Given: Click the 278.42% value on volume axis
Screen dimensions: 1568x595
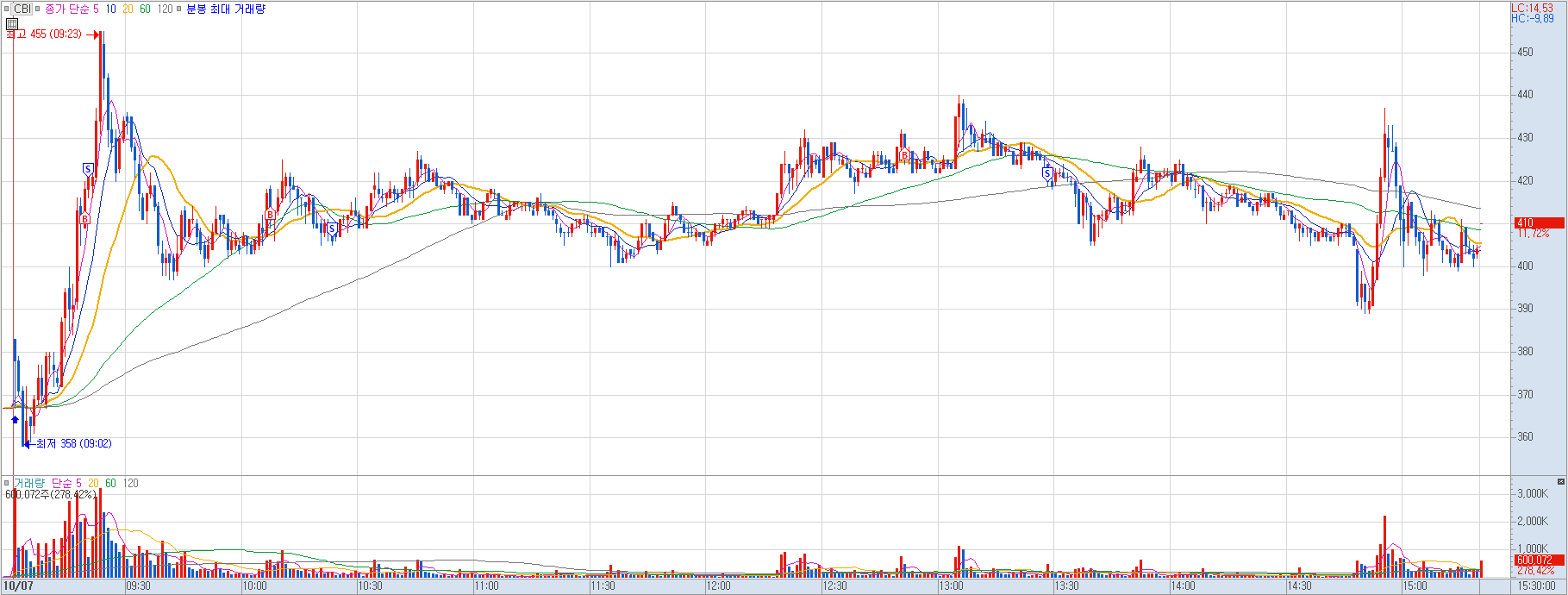Looking at the screenshot, I should point(1536,571).
